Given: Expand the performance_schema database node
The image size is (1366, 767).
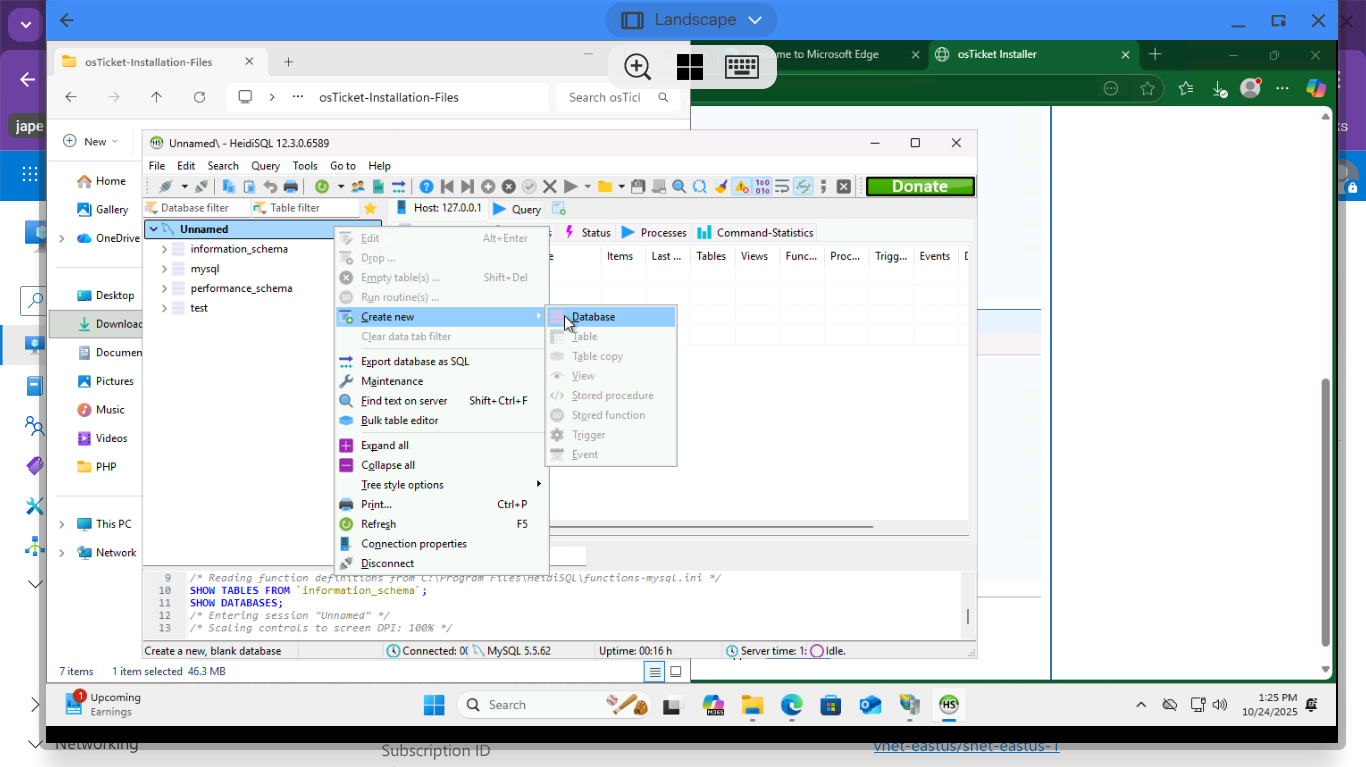Looking at the screenshot, I should tap(165, 288).
